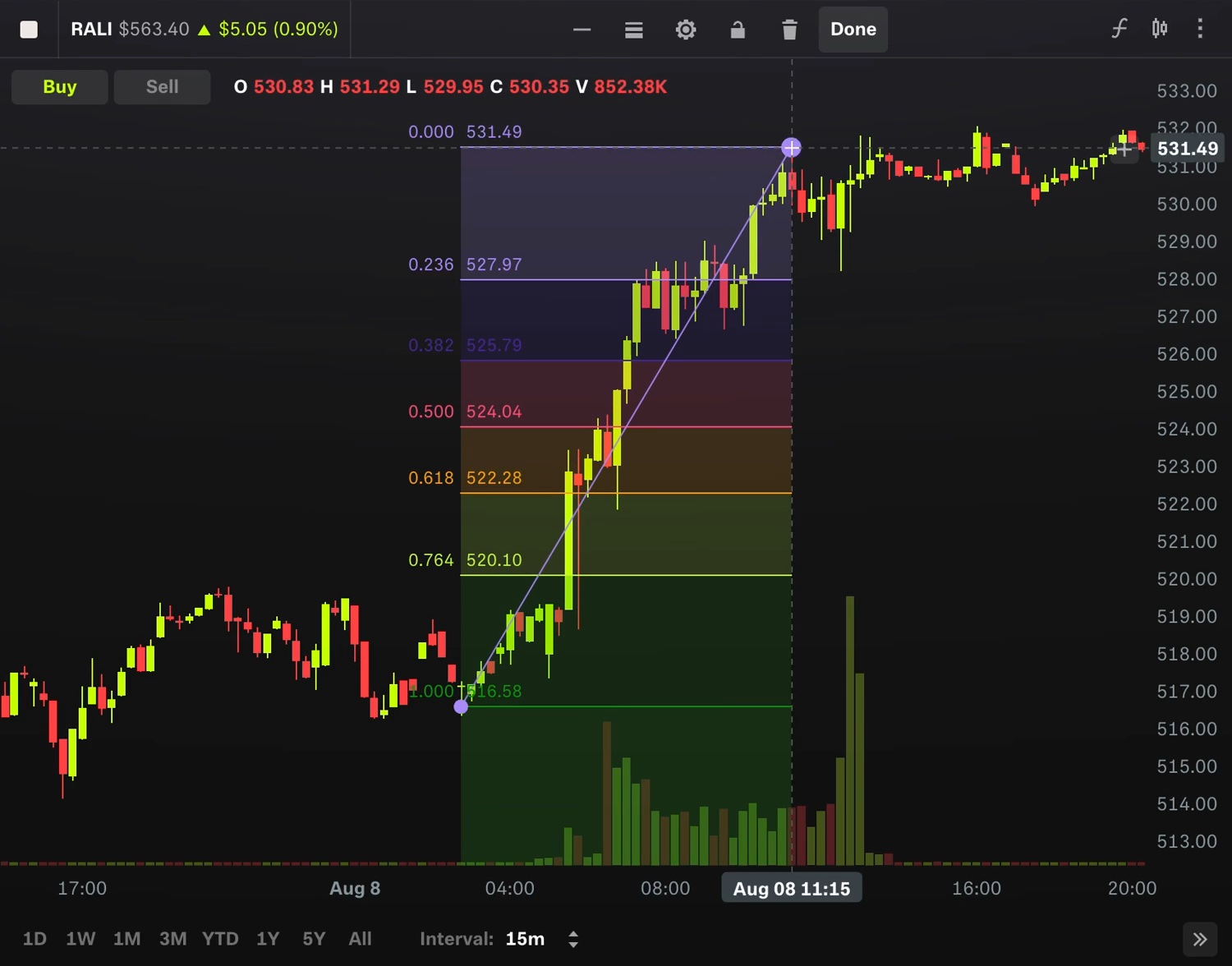Click the Done button

pos(853,29)
